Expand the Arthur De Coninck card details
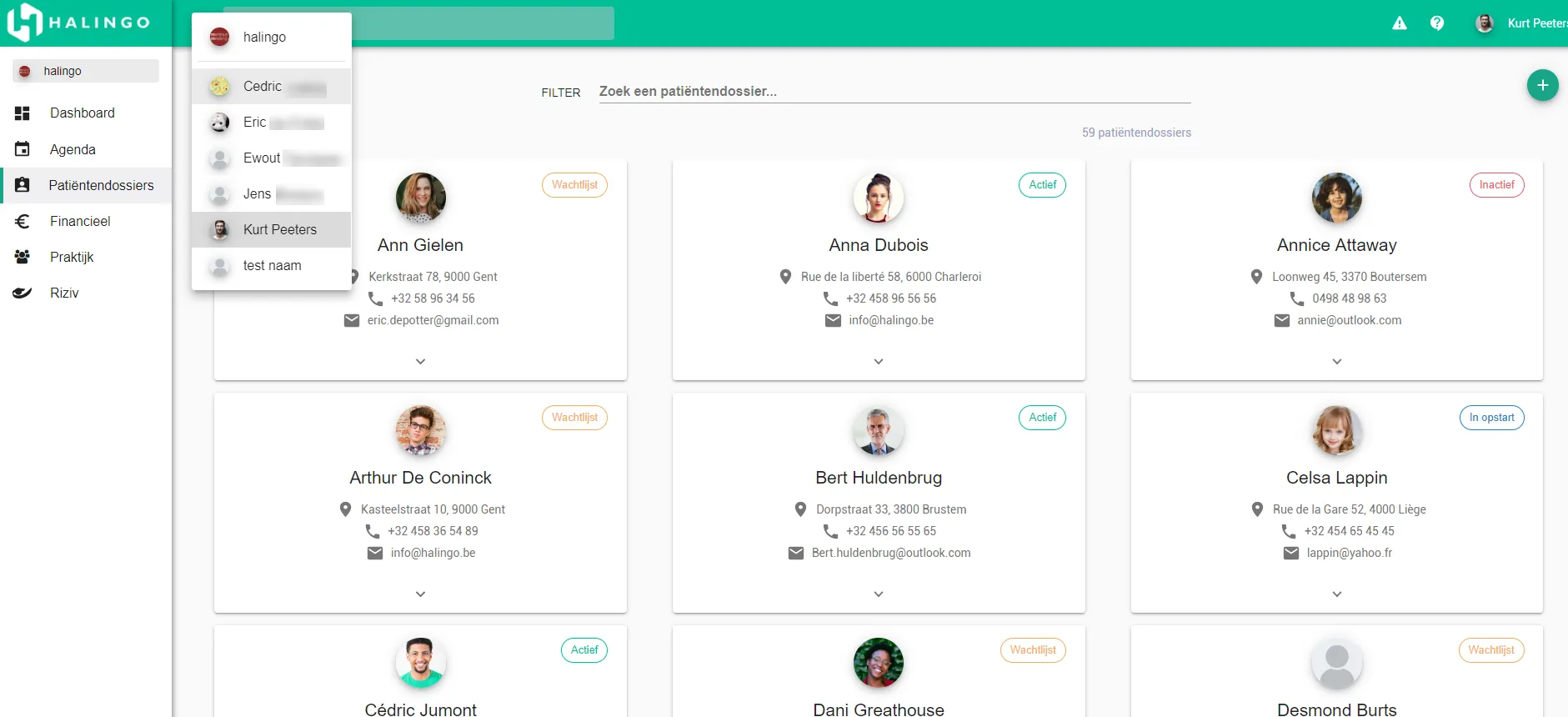 [x=420, y=594]
